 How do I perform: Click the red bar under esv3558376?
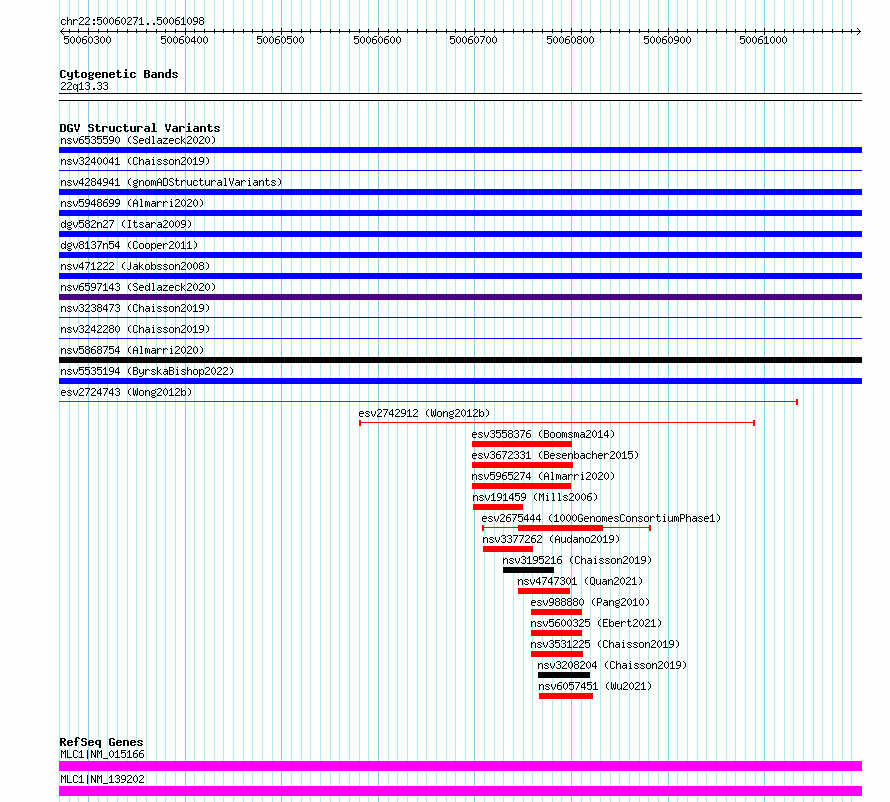click(522, 444)
